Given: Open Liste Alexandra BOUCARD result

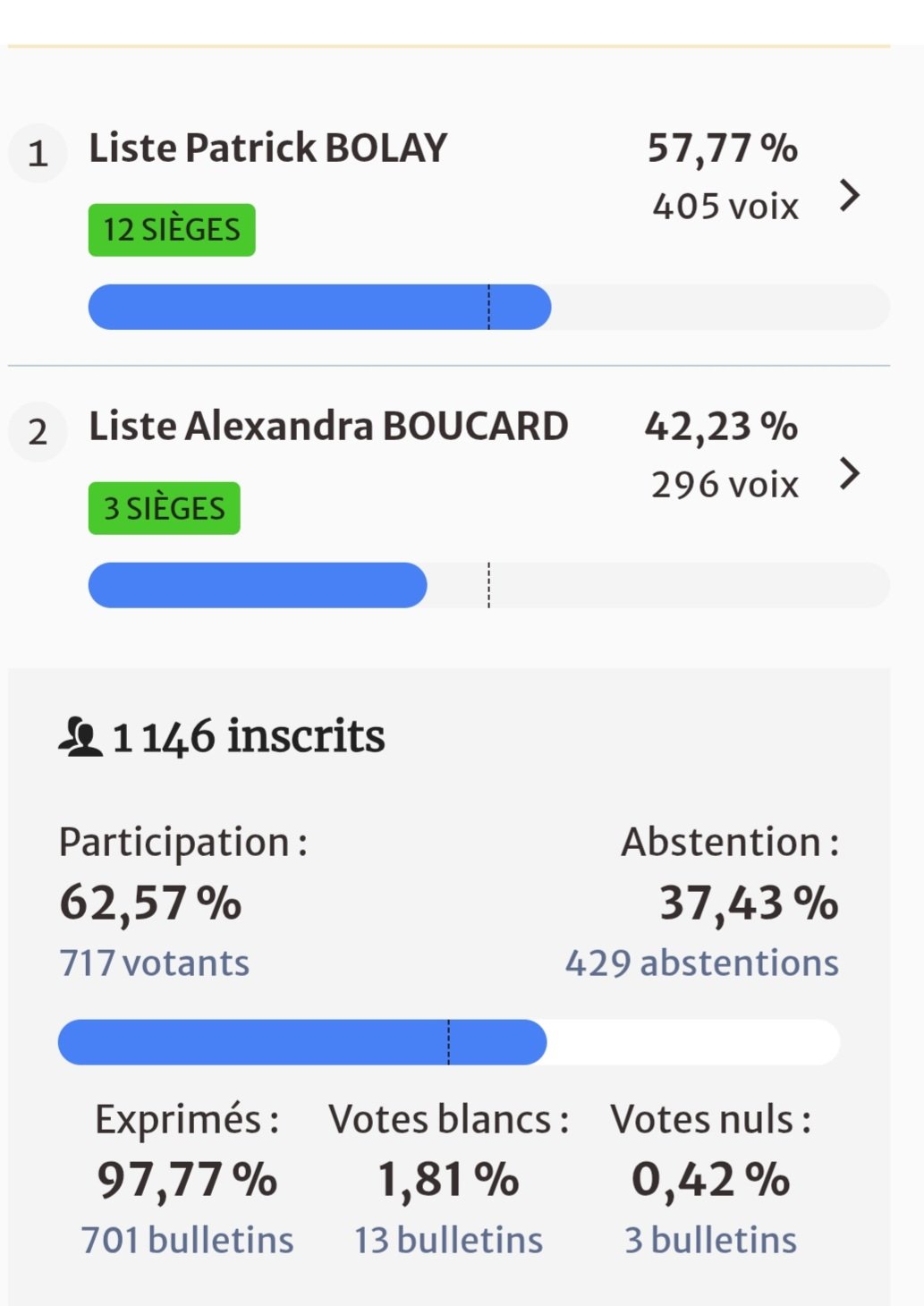Looking at the screenshot, I should tap(328, 427).
